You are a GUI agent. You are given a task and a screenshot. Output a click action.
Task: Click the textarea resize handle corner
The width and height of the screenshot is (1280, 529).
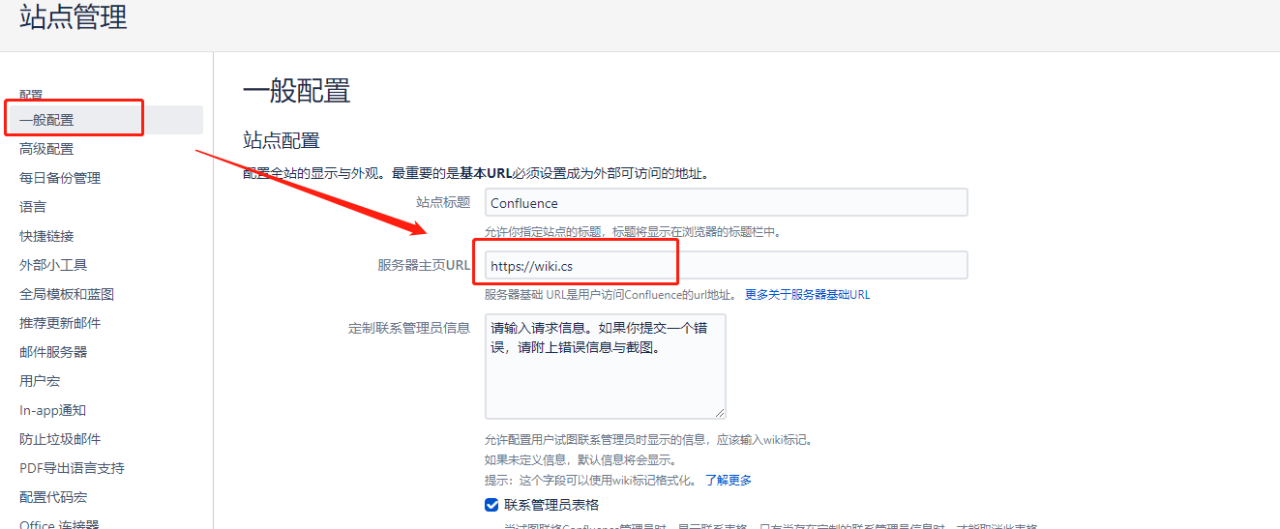[x=720, y=413]
